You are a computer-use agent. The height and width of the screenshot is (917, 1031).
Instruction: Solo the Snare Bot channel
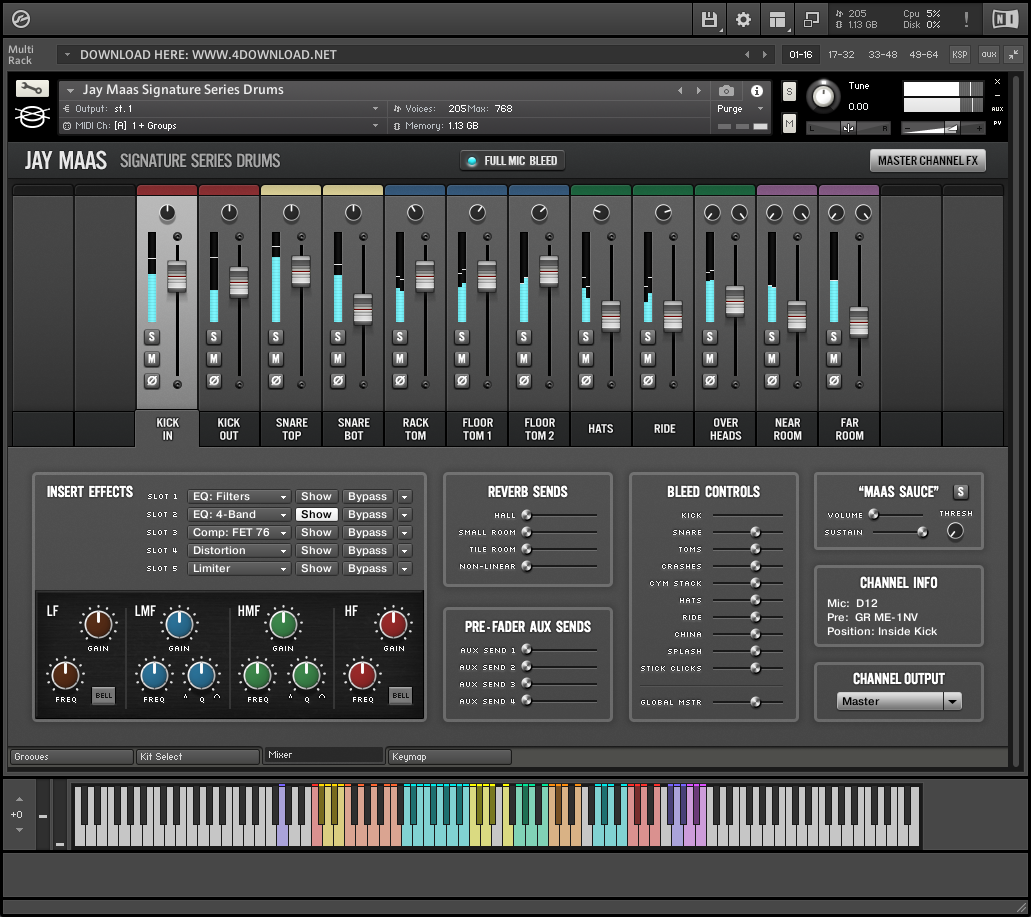click(338, 337)
